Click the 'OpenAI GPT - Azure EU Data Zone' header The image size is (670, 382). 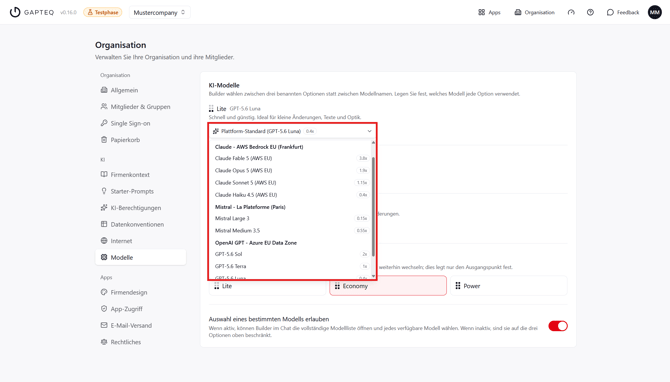[256, 243]
